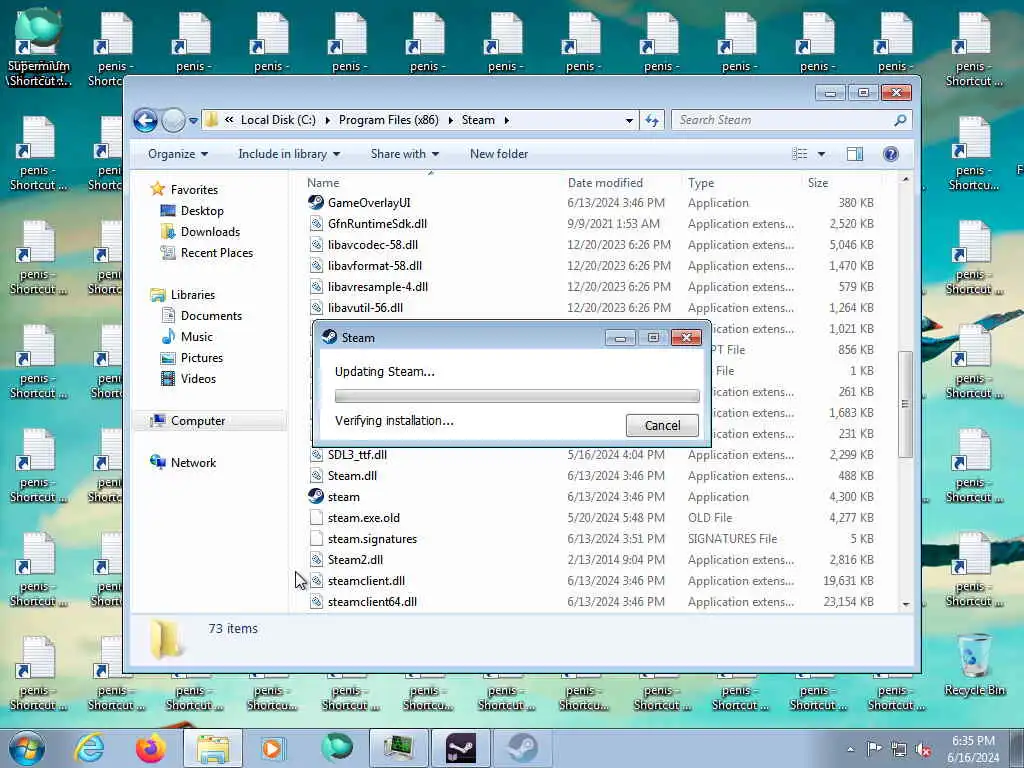Open the Include in library menu
This screenshot has width=1024, height=768.
click(x=289, y=154)
